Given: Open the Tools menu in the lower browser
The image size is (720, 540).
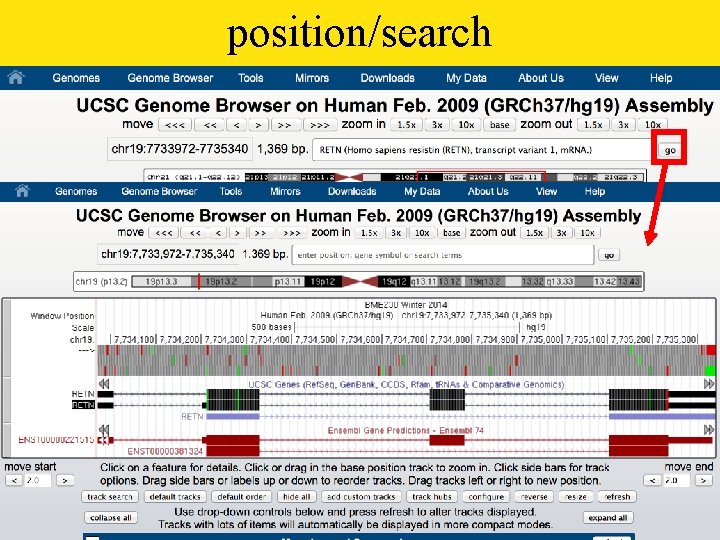Looking at the screenshot, I should coord(231,191).
